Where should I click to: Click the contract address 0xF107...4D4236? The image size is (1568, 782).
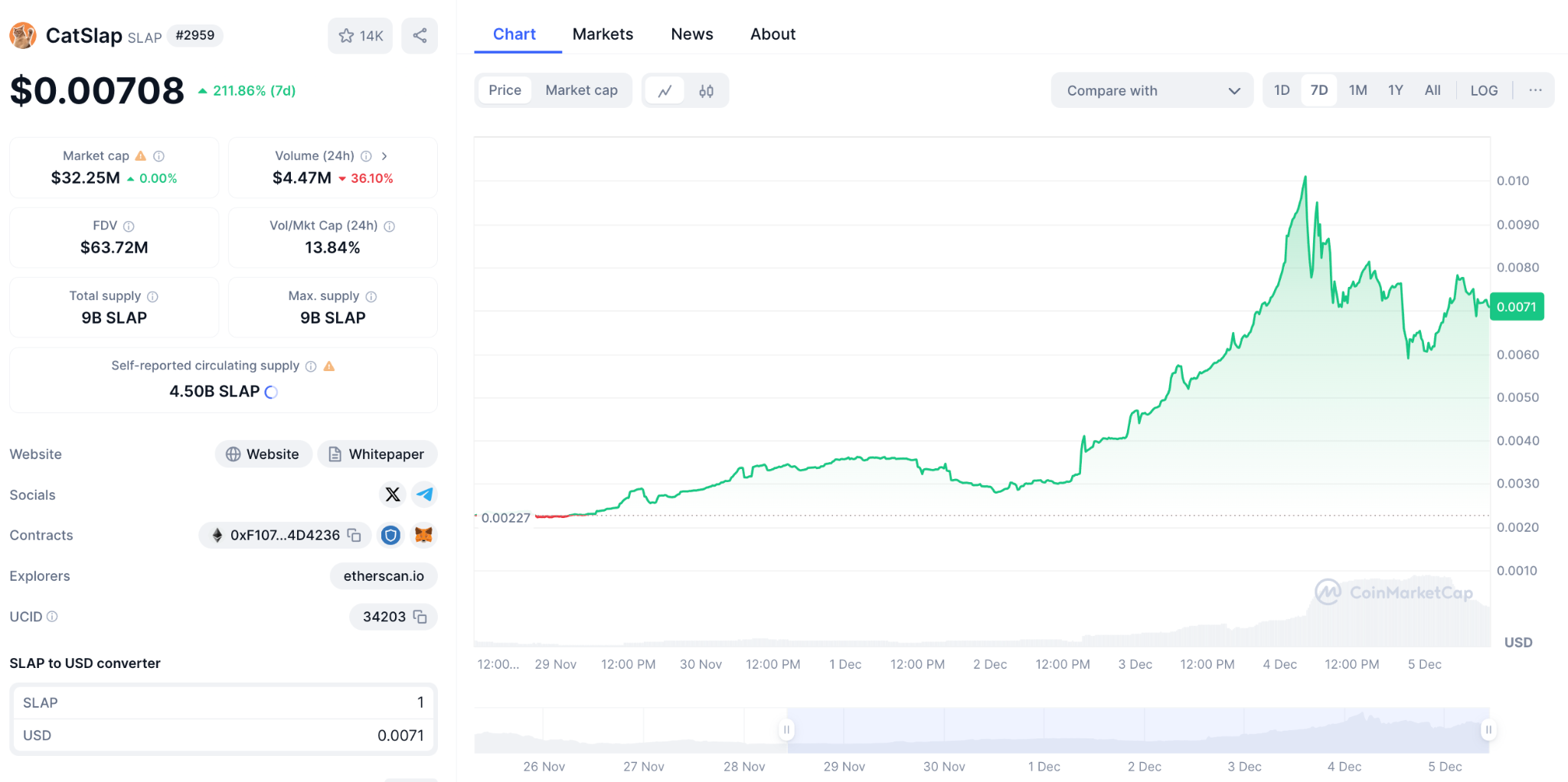(x=285, y=535)
